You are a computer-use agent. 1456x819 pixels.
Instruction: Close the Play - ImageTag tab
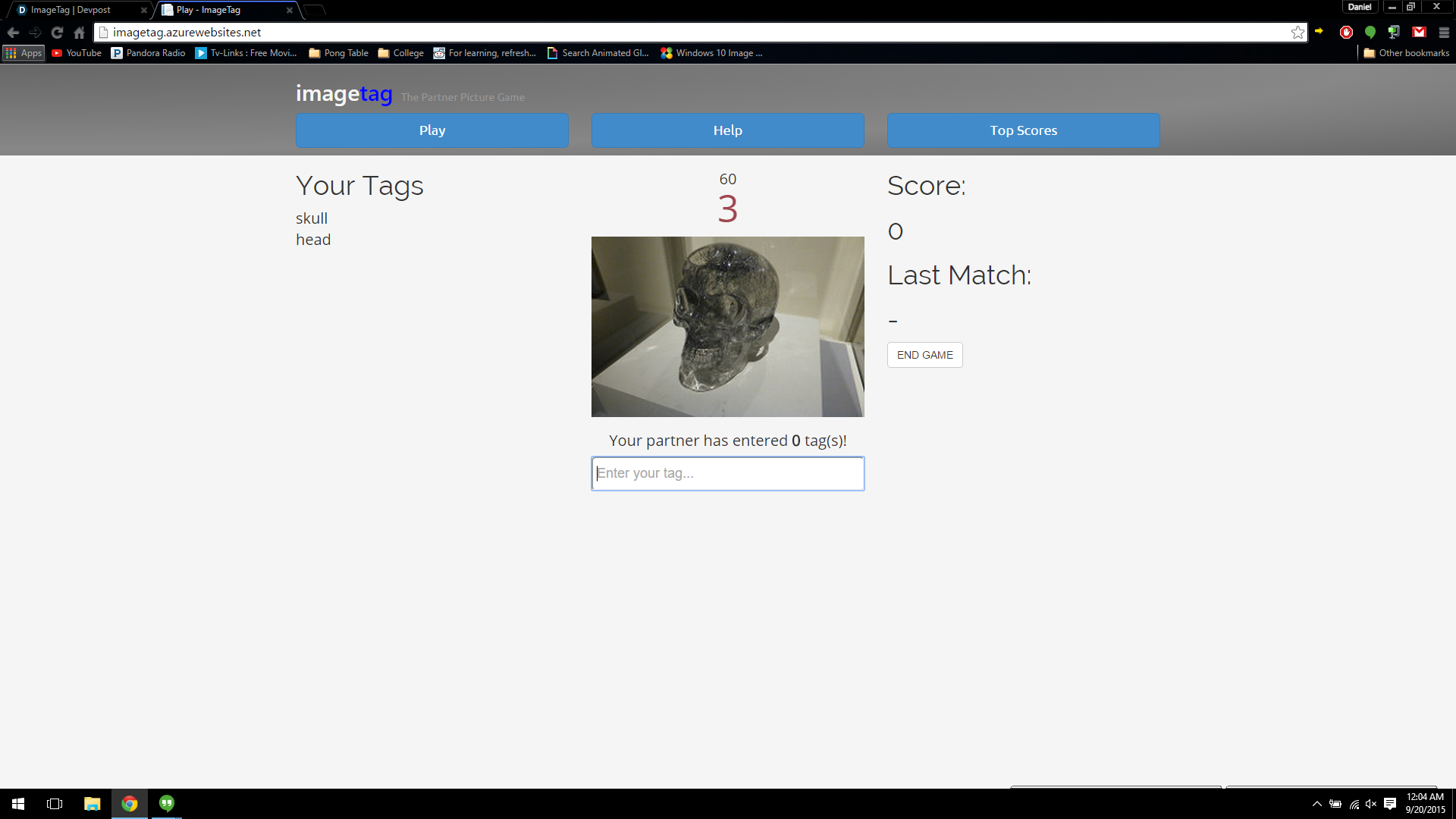click(x=290, y=11)
